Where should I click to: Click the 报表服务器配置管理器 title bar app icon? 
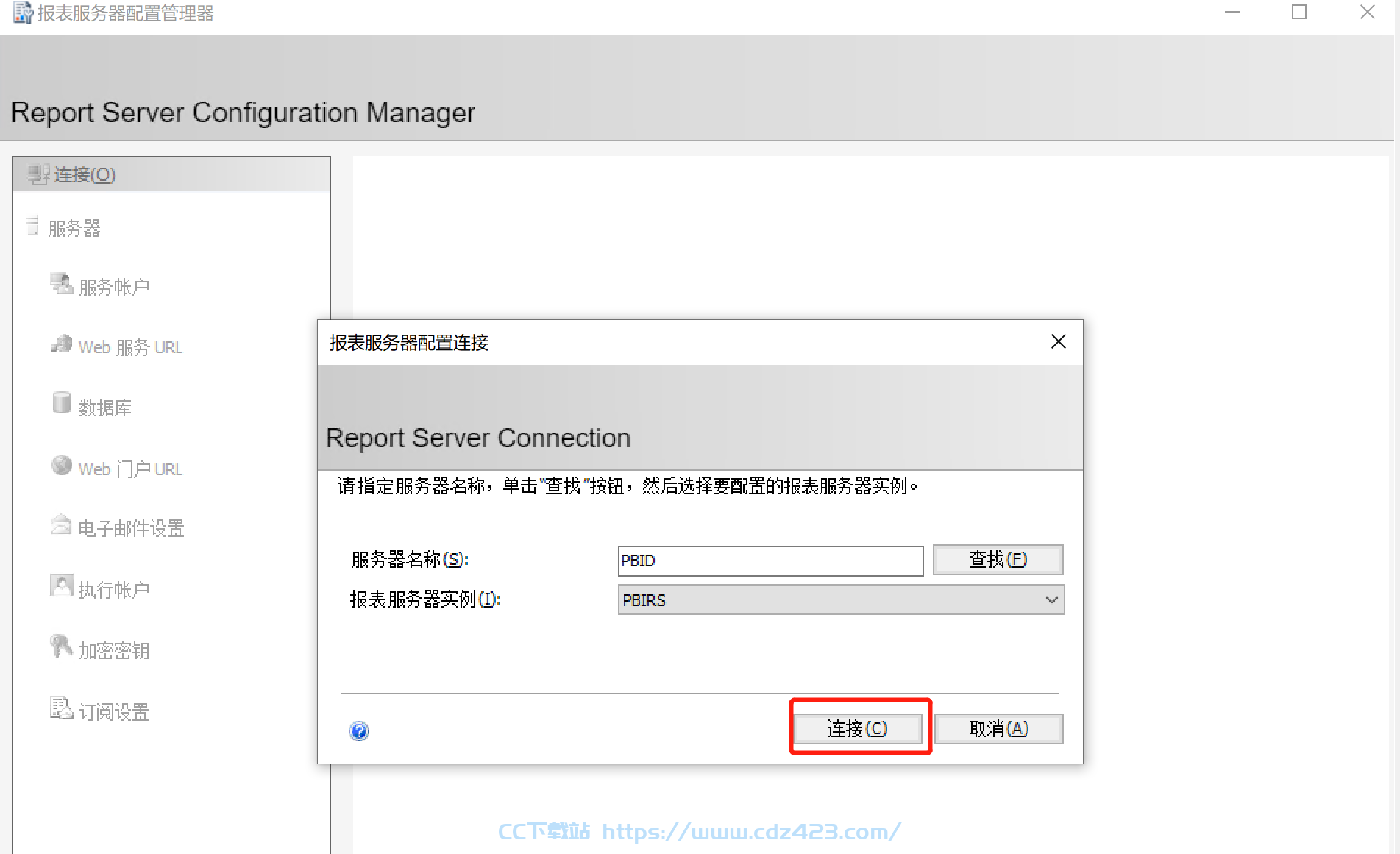[23, 13]
